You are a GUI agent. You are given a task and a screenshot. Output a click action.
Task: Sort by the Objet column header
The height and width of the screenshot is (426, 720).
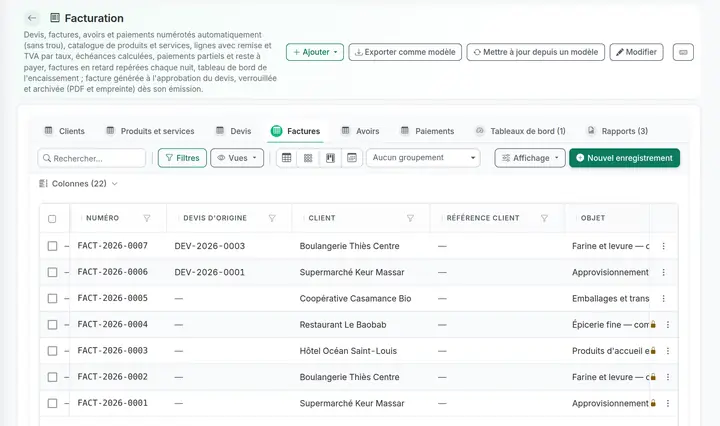(x=592, y=218)
